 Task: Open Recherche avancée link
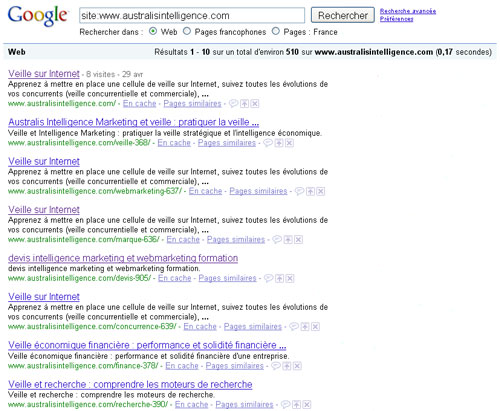(408, 11)
